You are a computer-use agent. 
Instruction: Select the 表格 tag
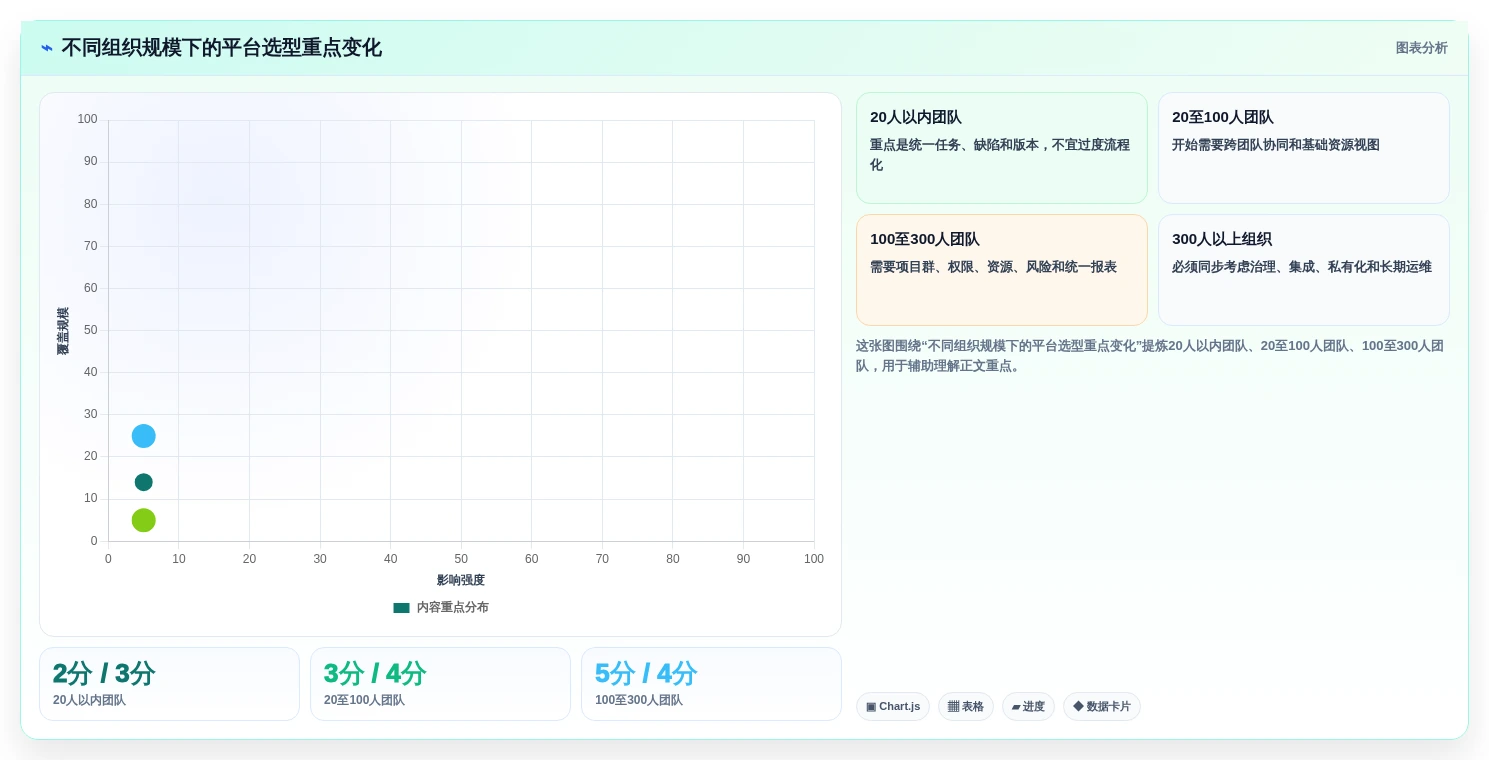coord(966,707)
